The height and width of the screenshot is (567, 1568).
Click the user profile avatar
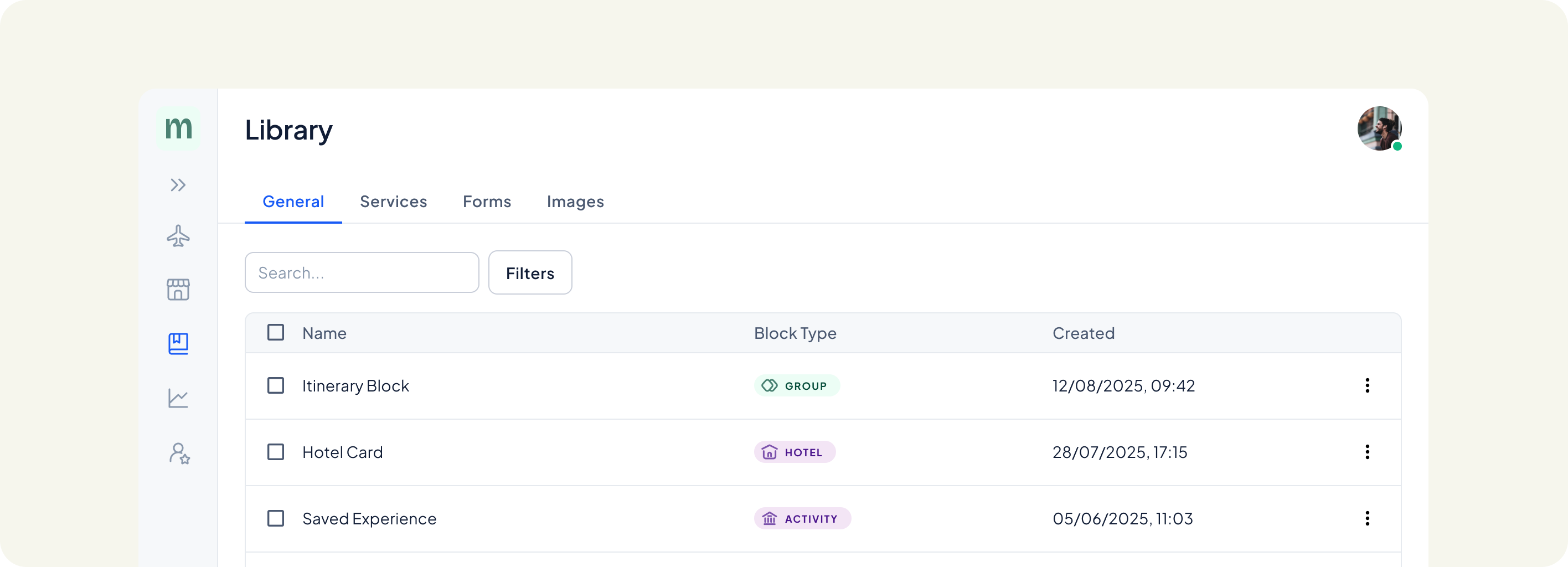[1379, 128]
